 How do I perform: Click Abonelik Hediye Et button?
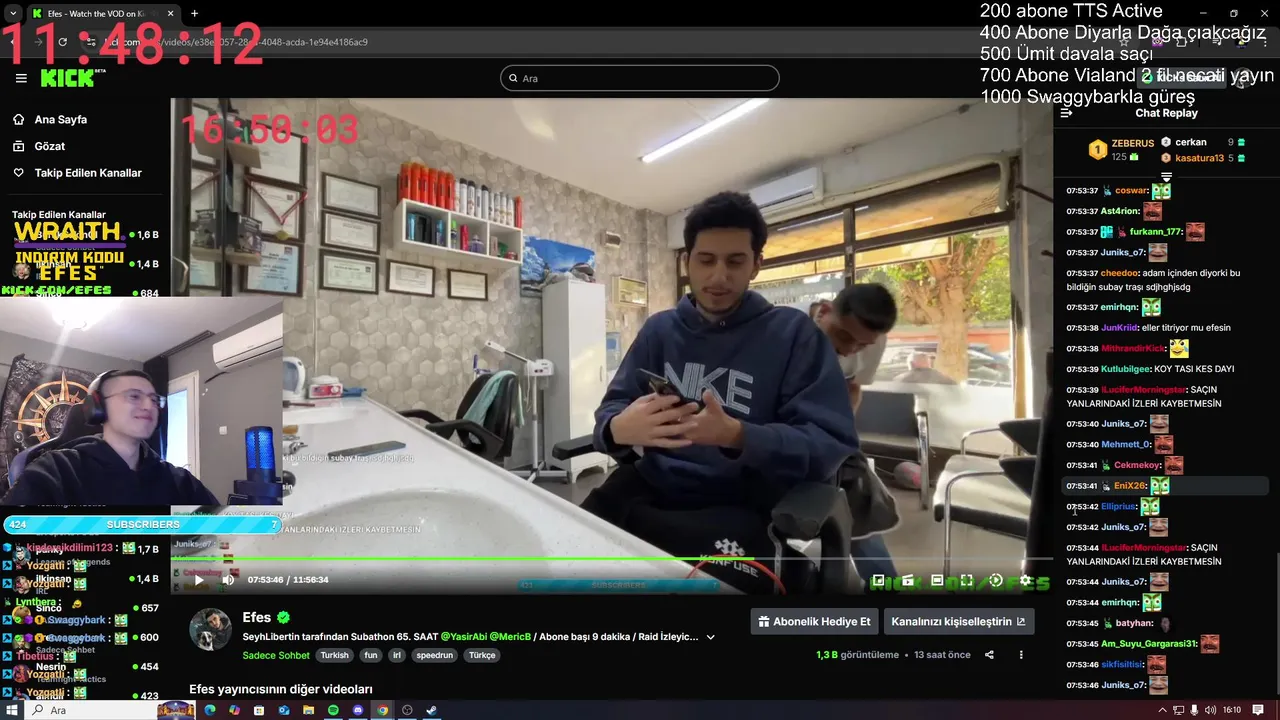click(x=816, y=621)
